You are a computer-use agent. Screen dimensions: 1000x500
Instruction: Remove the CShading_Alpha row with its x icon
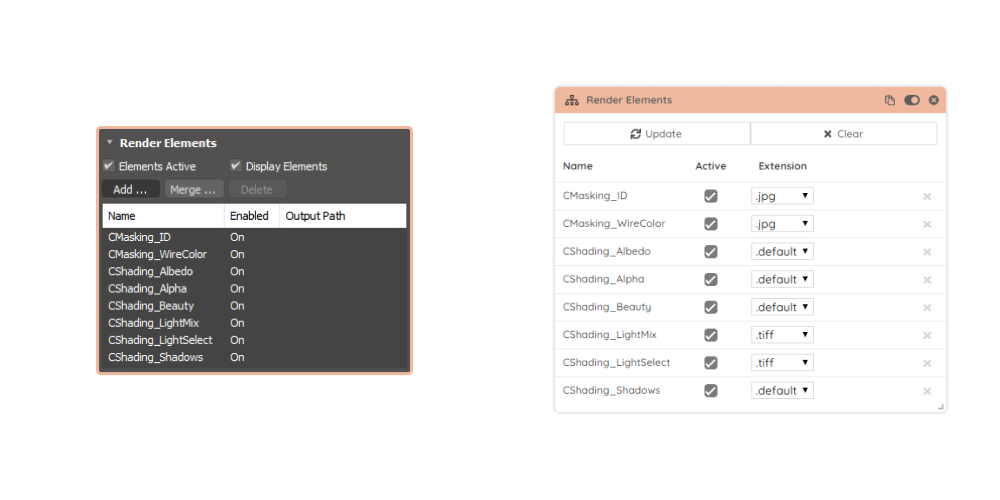coord(927,280)
